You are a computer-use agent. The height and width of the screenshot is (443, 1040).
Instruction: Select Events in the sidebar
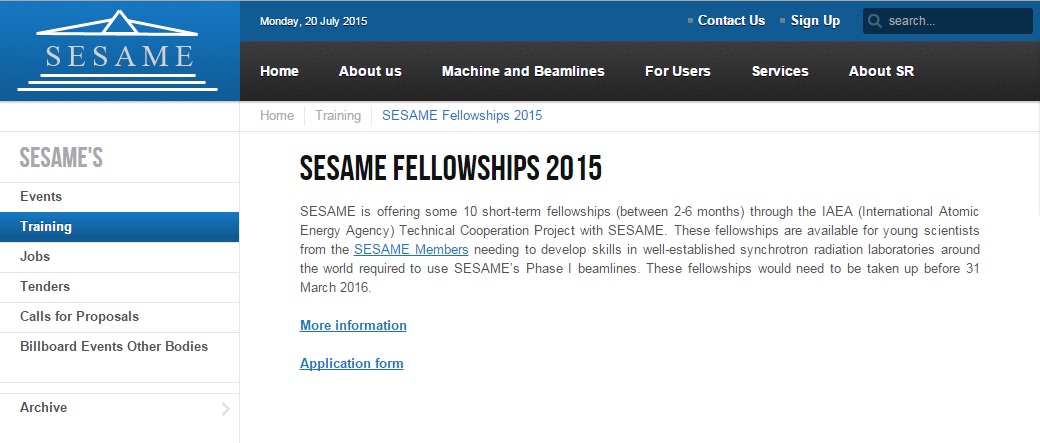119,197
